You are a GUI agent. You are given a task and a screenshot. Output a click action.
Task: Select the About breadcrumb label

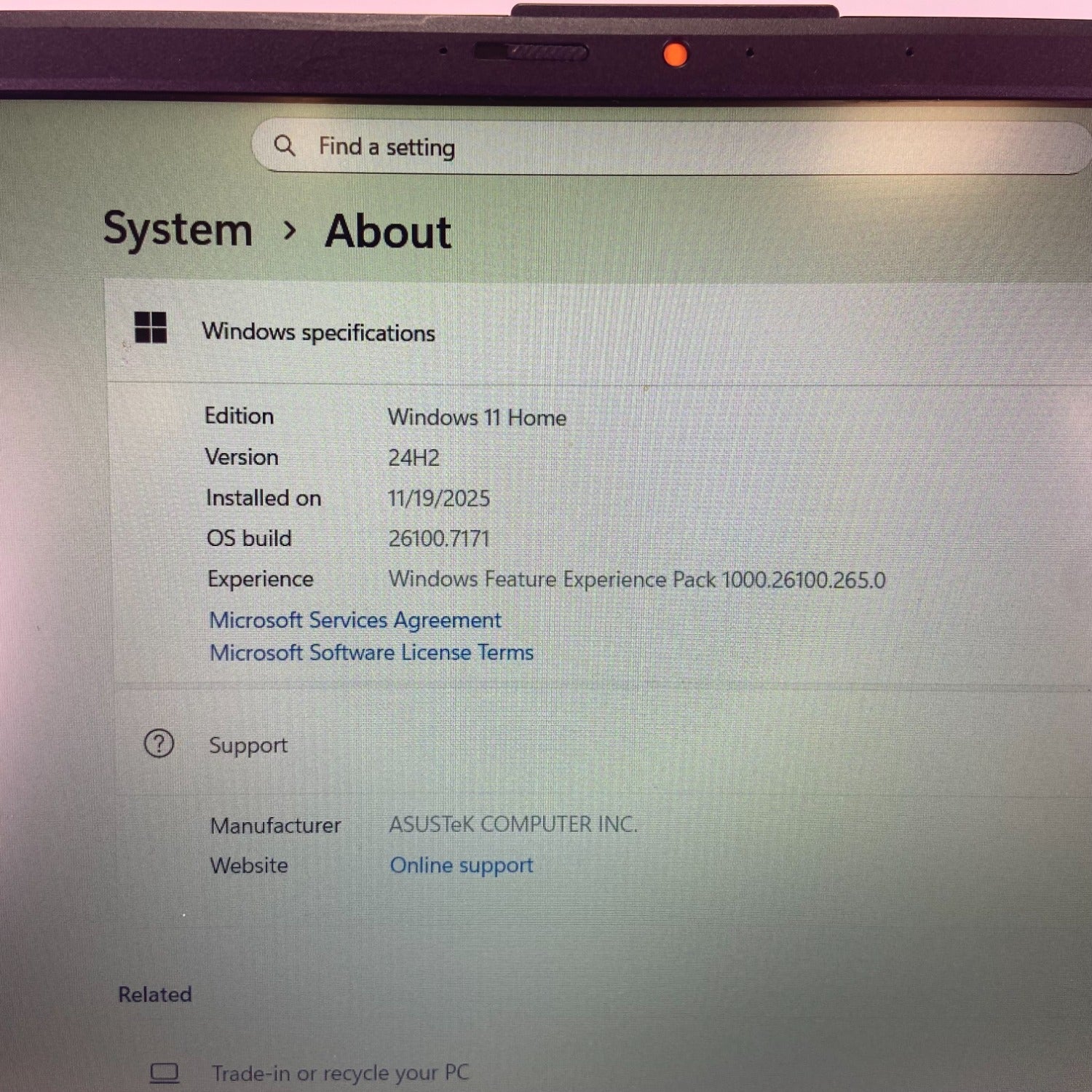tap(388, 233)
